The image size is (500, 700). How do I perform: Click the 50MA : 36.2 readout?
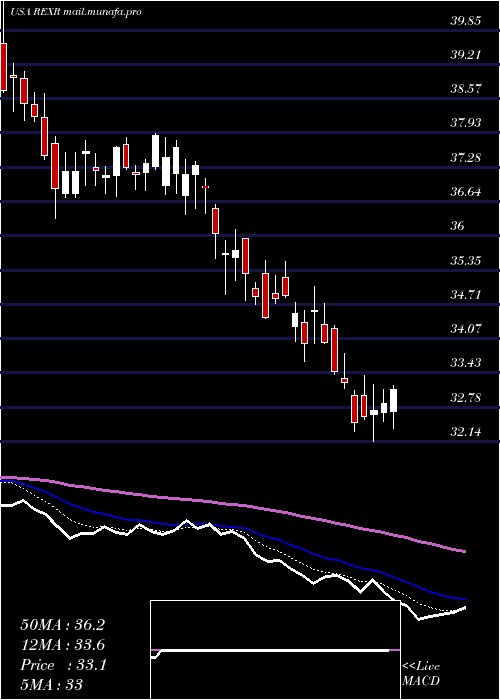click(x=62, y=625)
